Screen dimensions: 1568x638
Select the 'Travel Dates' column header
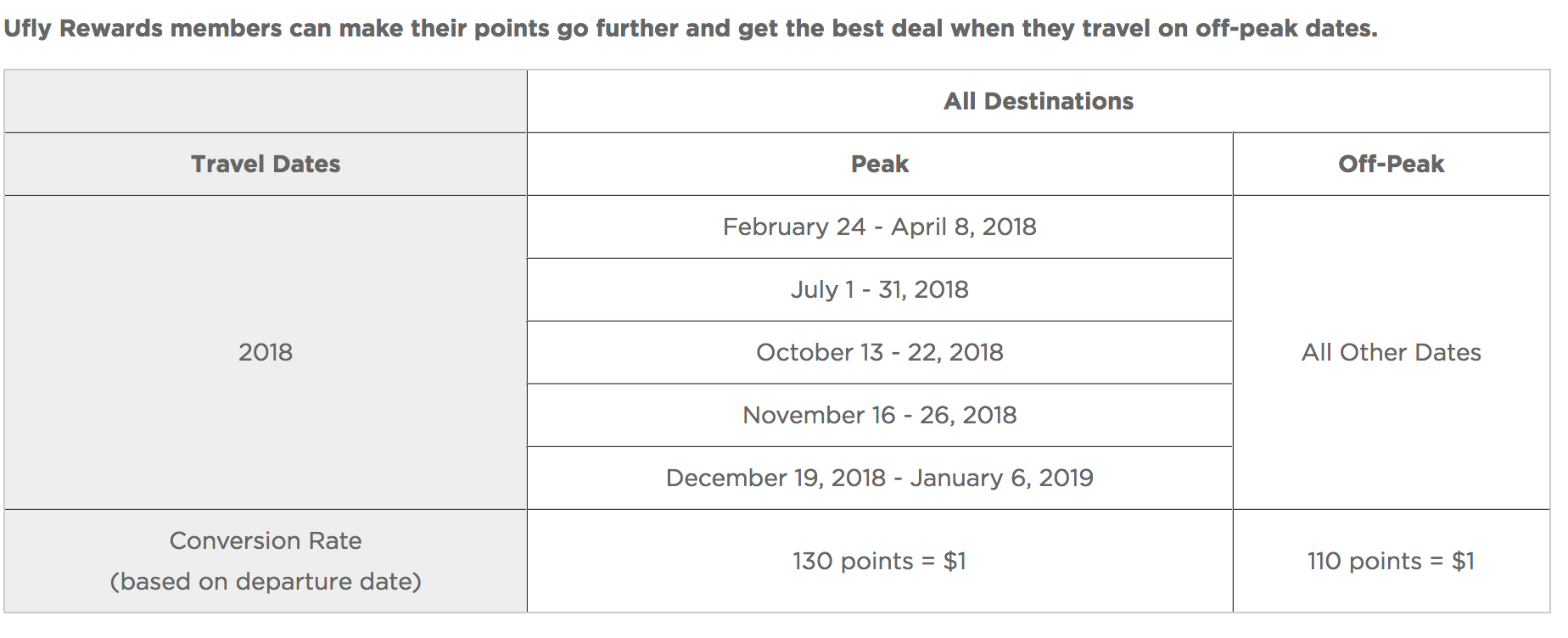pyautogui.click(x=266, y=165)
